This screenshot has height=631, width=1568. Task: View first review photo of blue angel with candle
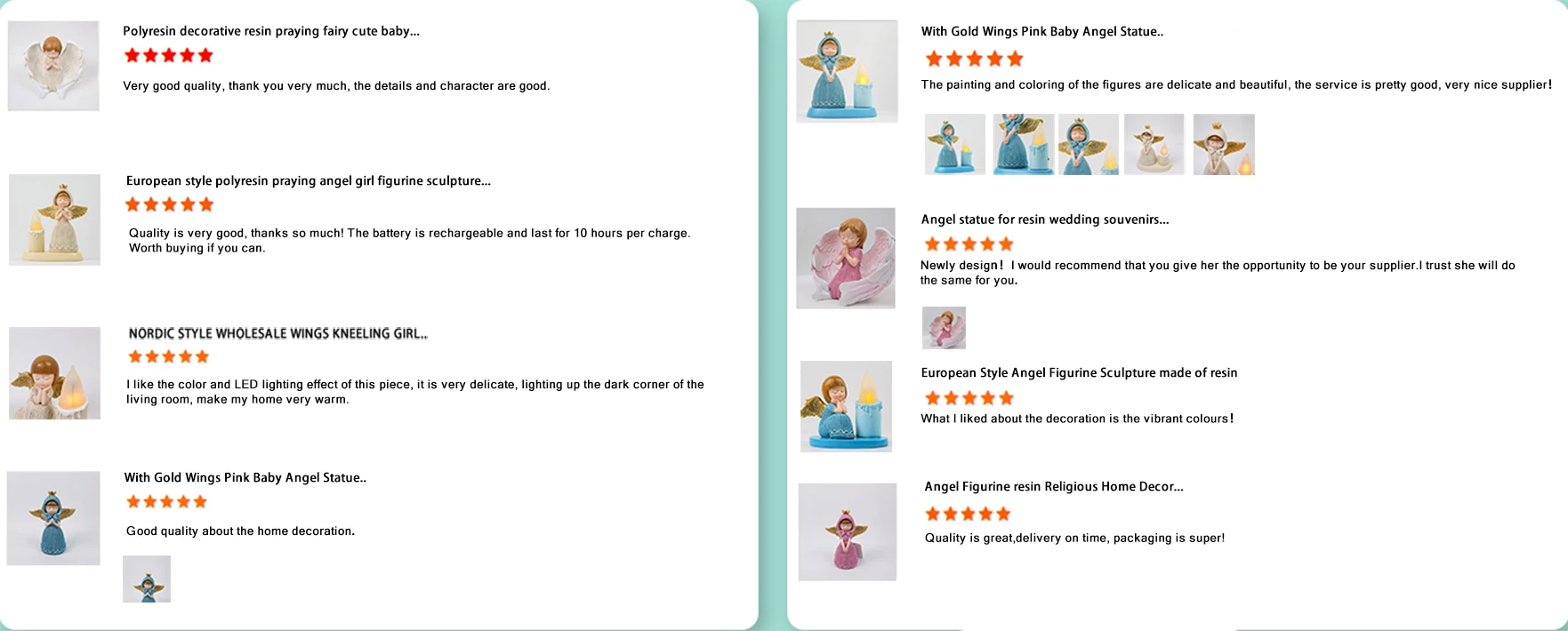pyautogui.click(x=955, y=144)
